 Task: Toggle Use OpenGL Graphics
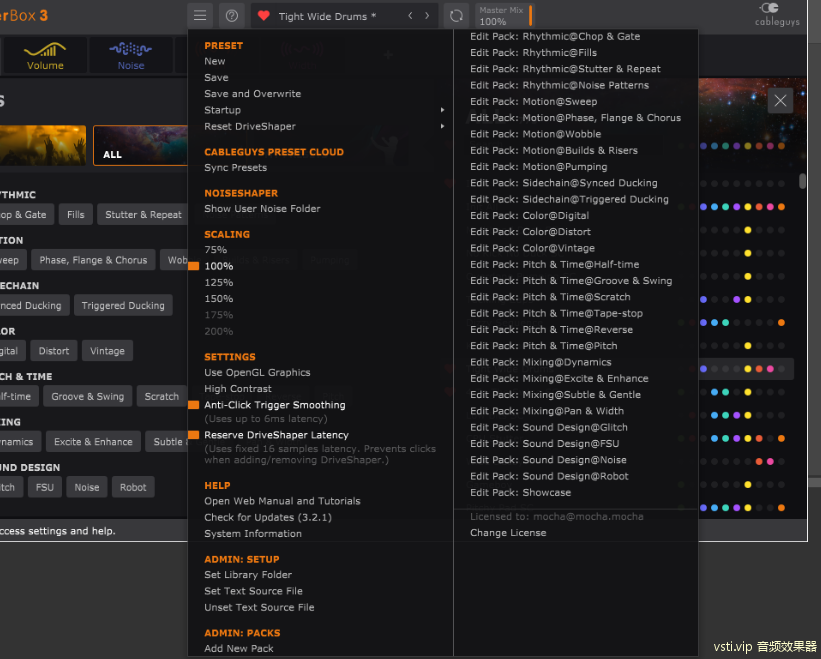(257, 372)
